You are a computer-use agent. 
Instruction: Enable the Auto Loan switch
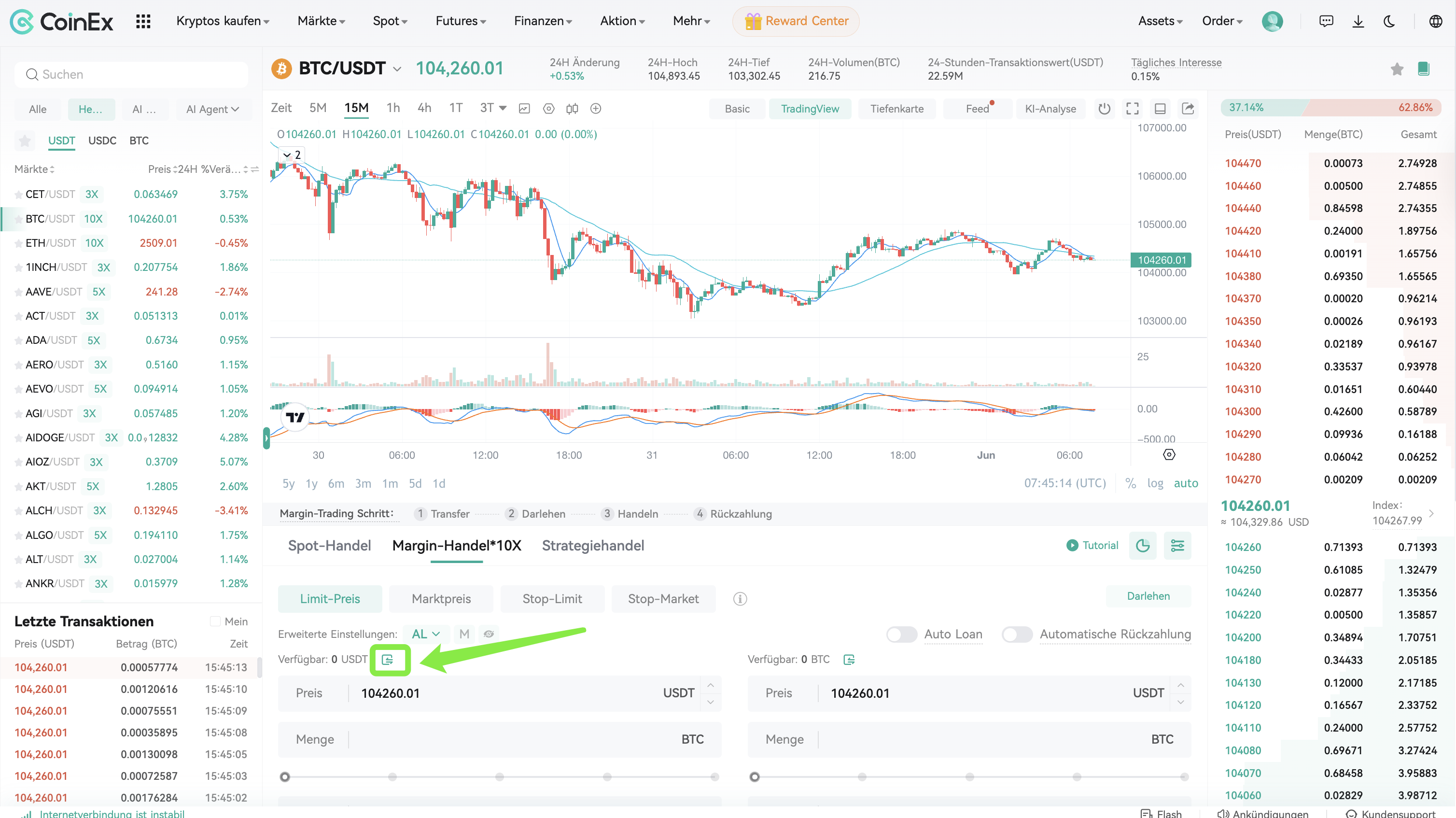click(x=901, y=635)
